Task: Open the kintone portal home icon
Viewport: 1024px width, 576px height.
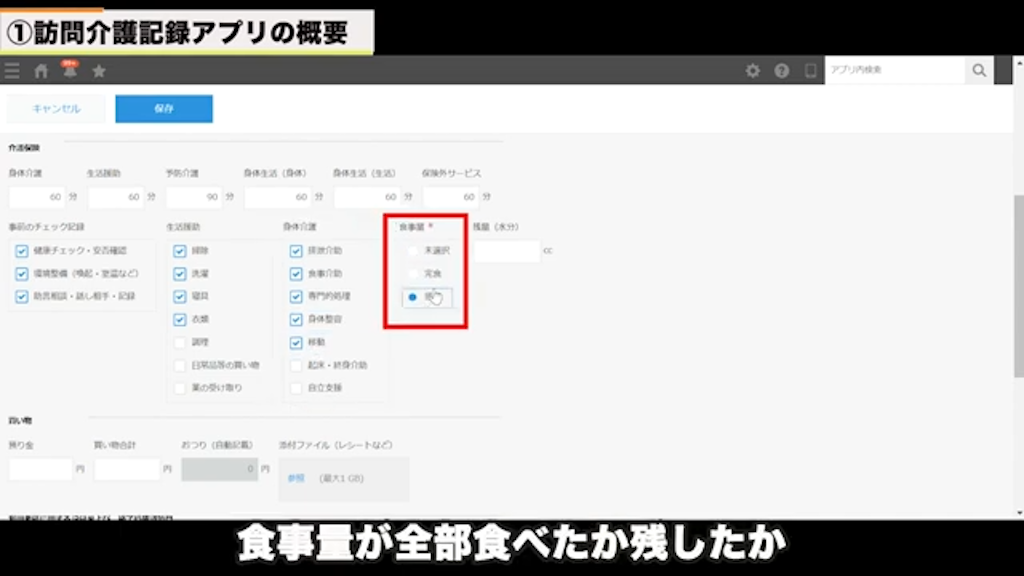Action: pos(40,70)
